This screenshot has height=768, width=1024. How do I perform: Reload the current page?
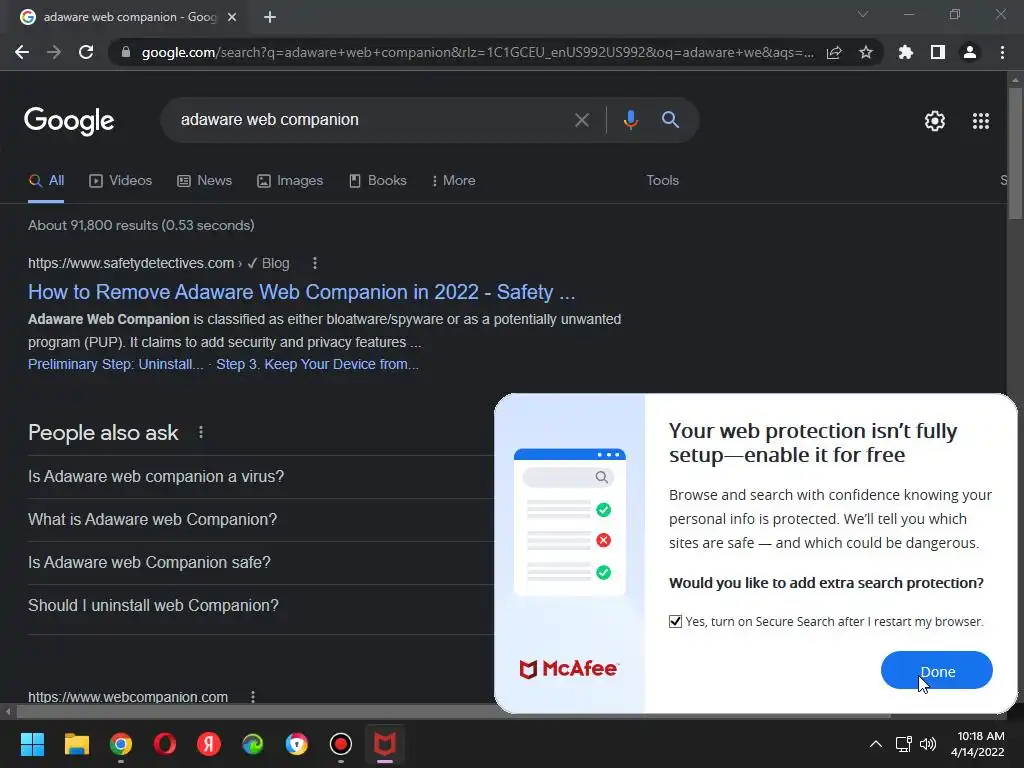(86, 52)
